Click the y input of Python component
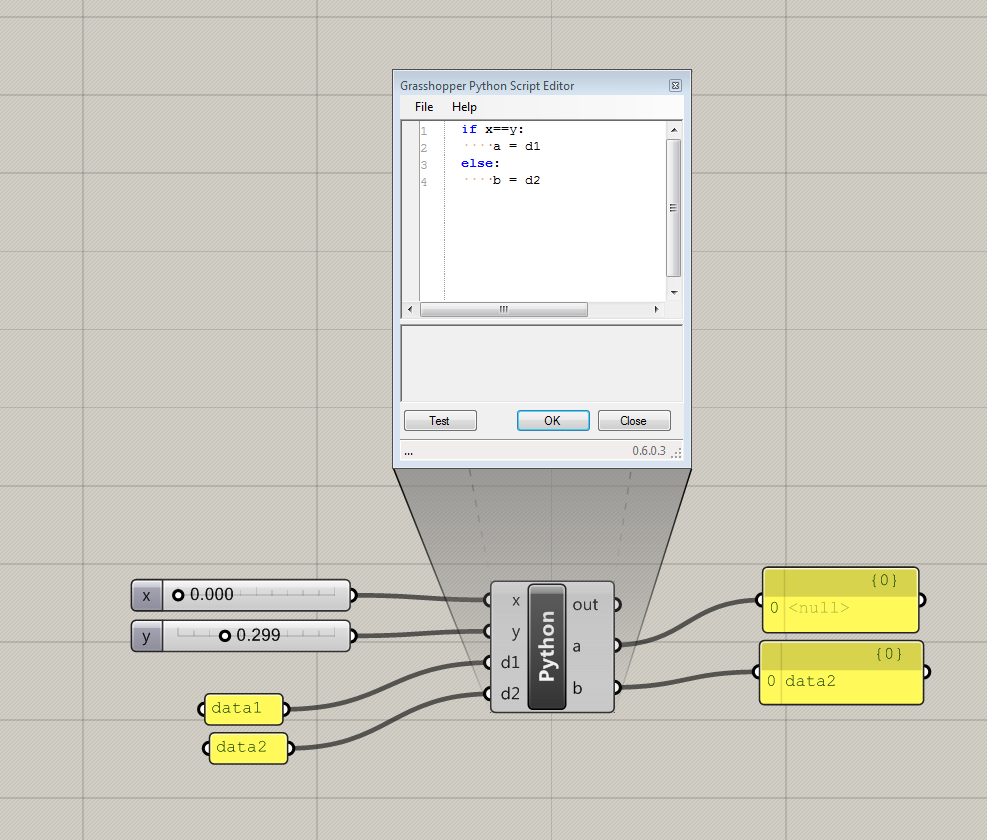 pos(516,632)
